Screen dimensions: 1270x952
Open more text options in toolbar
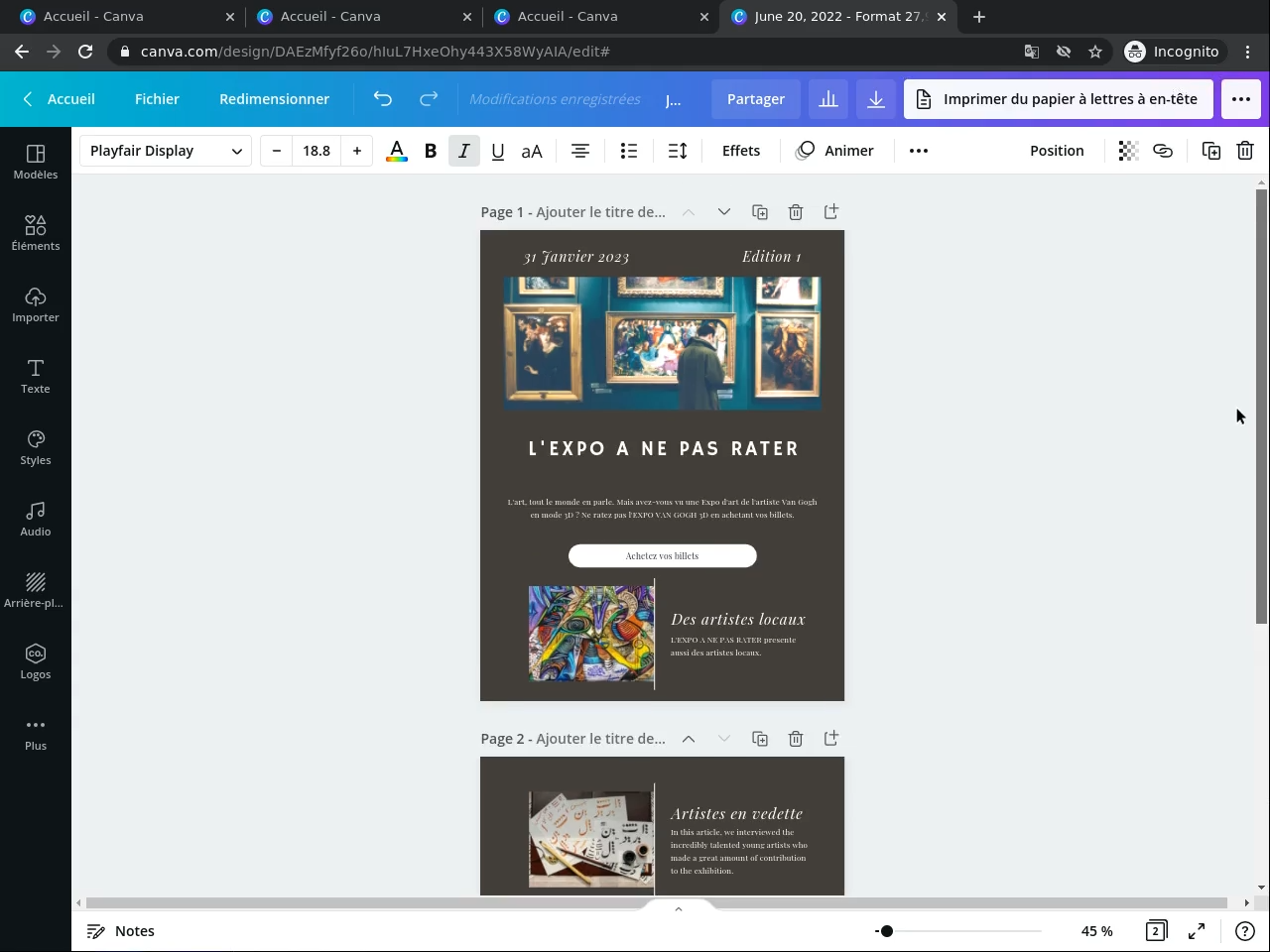[919, 151]
